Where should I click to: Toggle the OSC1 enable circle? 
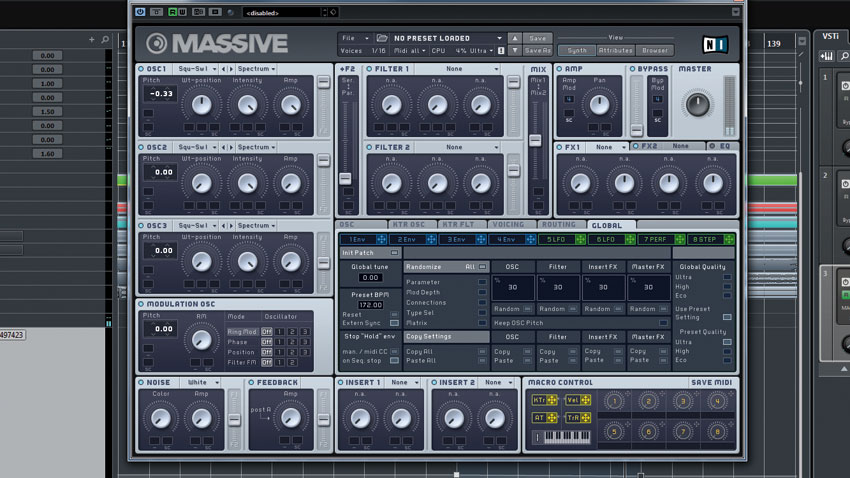point(141,69)
